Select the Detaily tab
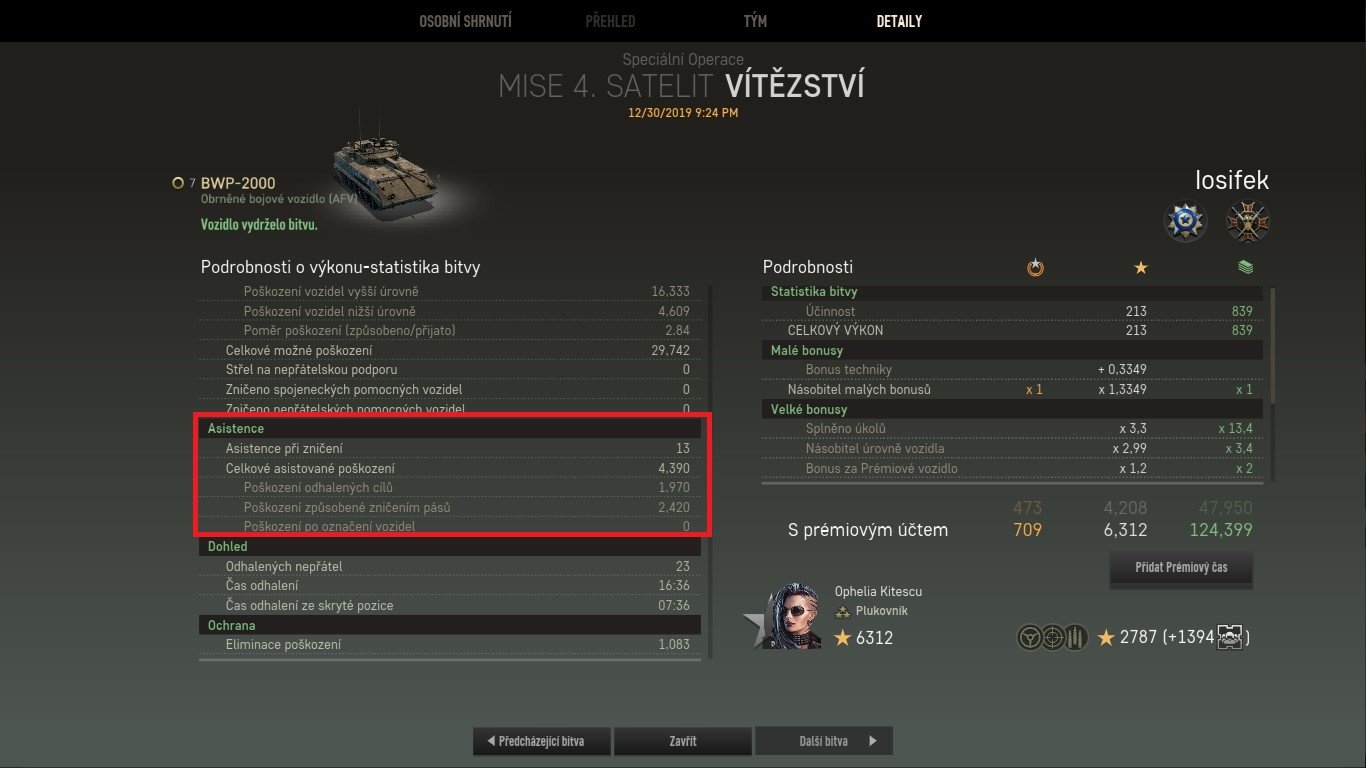The image size is (1366, 768). coord(899,21)
